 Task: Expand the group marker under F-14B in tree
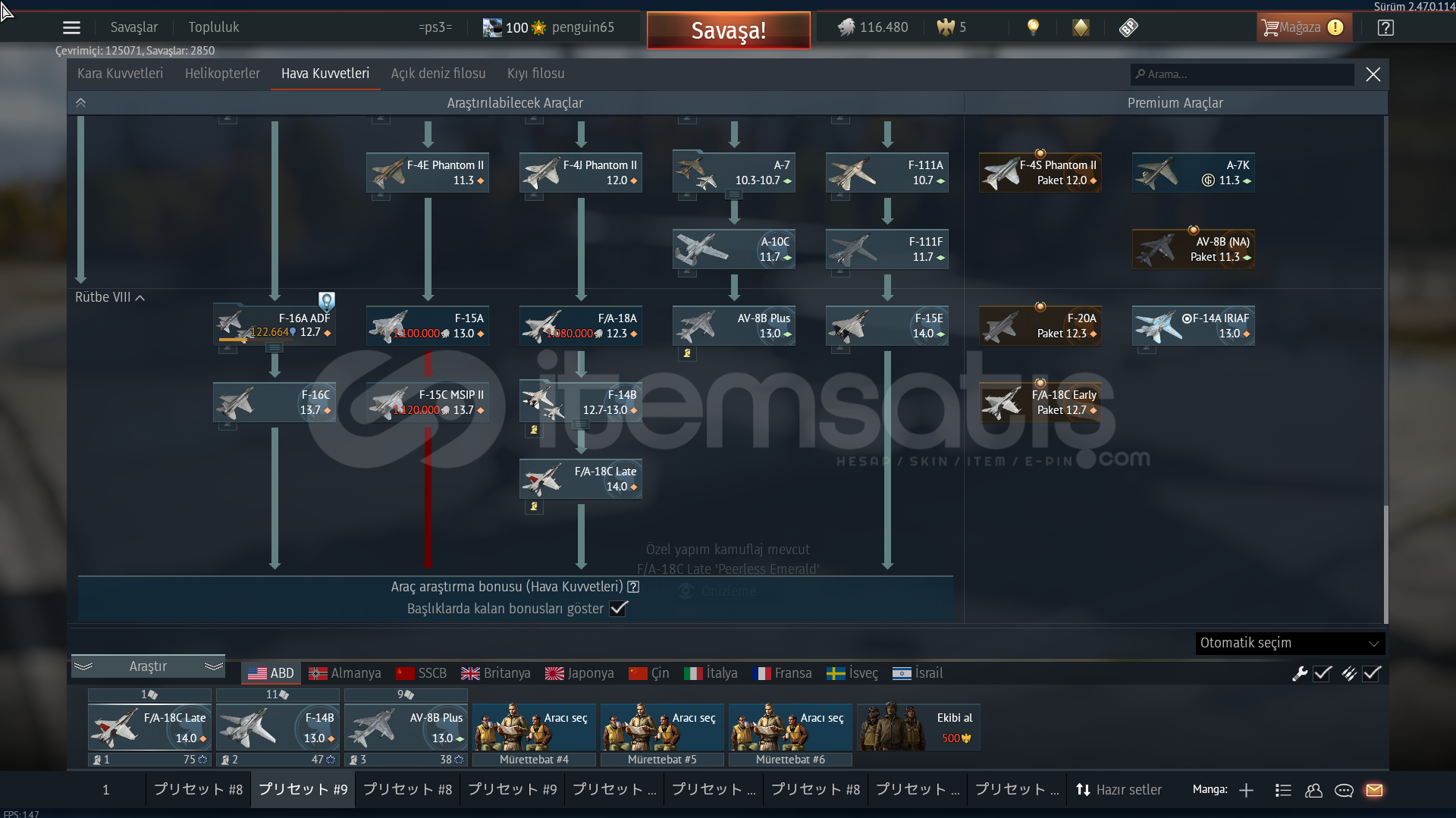click(581, 424)
